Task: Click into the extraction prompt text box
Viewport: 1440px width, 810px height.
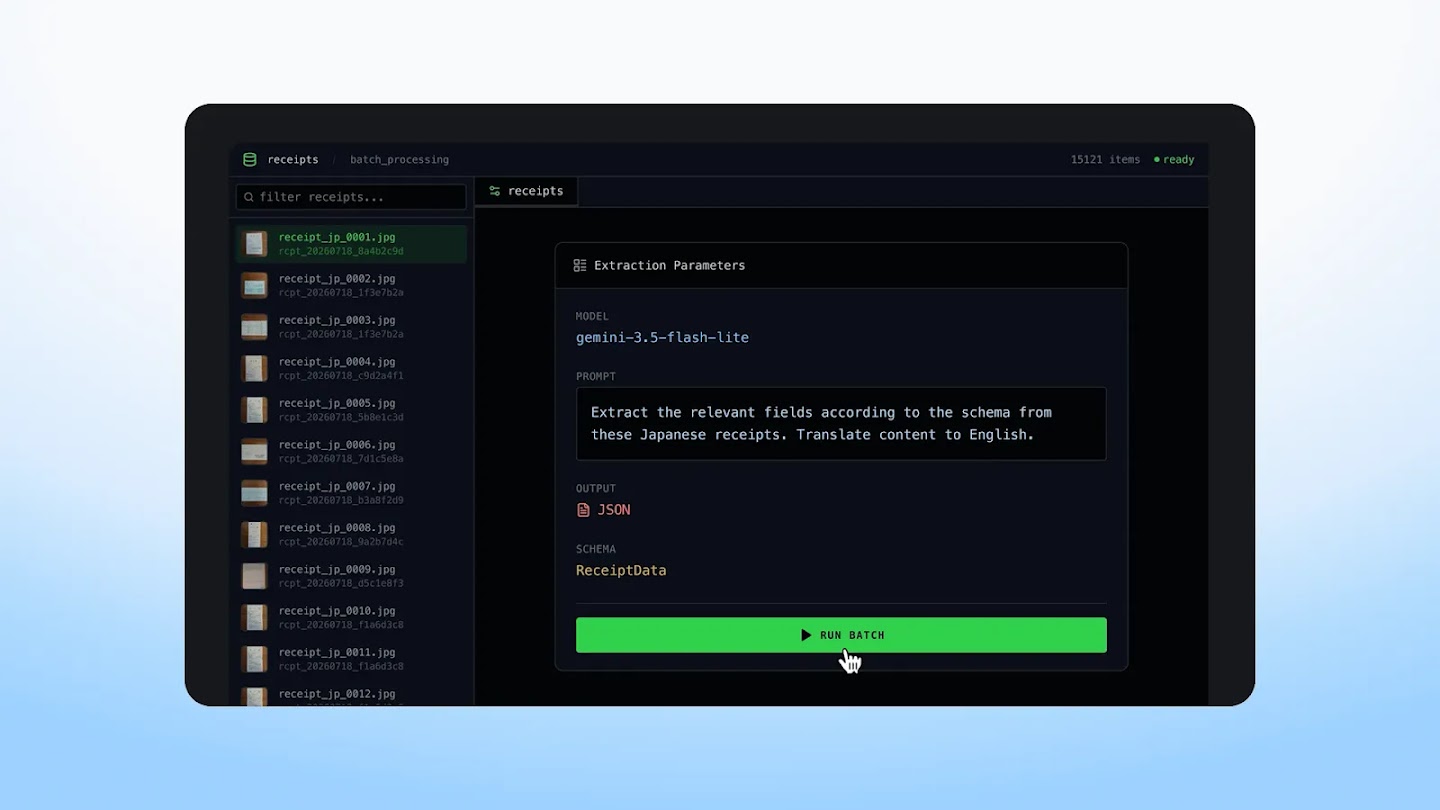Action: 841,424
